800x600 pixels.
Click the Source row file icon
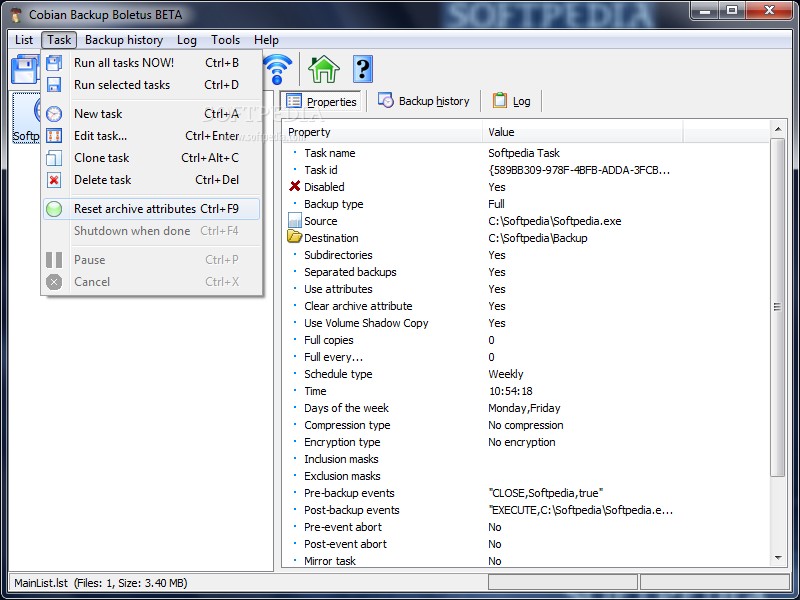pyautogui.click(x=294, y=220)
